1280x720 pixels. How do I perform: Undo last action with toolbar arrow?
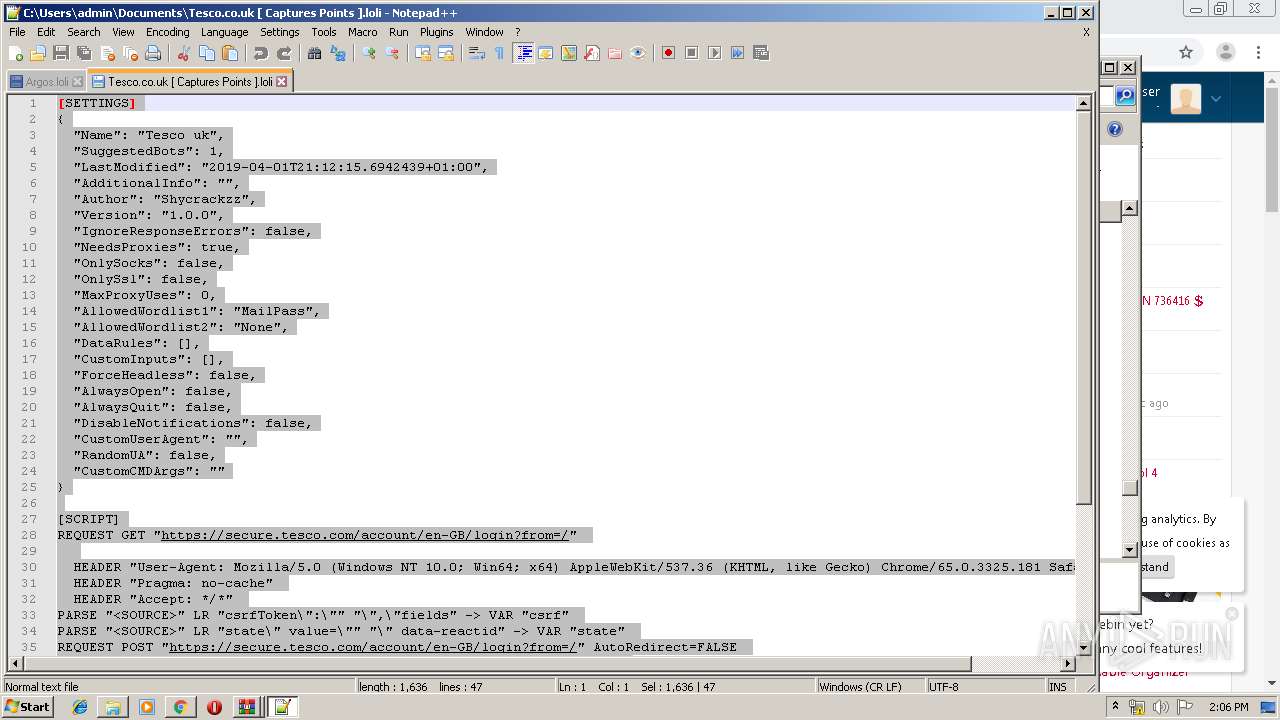point(260,53)
